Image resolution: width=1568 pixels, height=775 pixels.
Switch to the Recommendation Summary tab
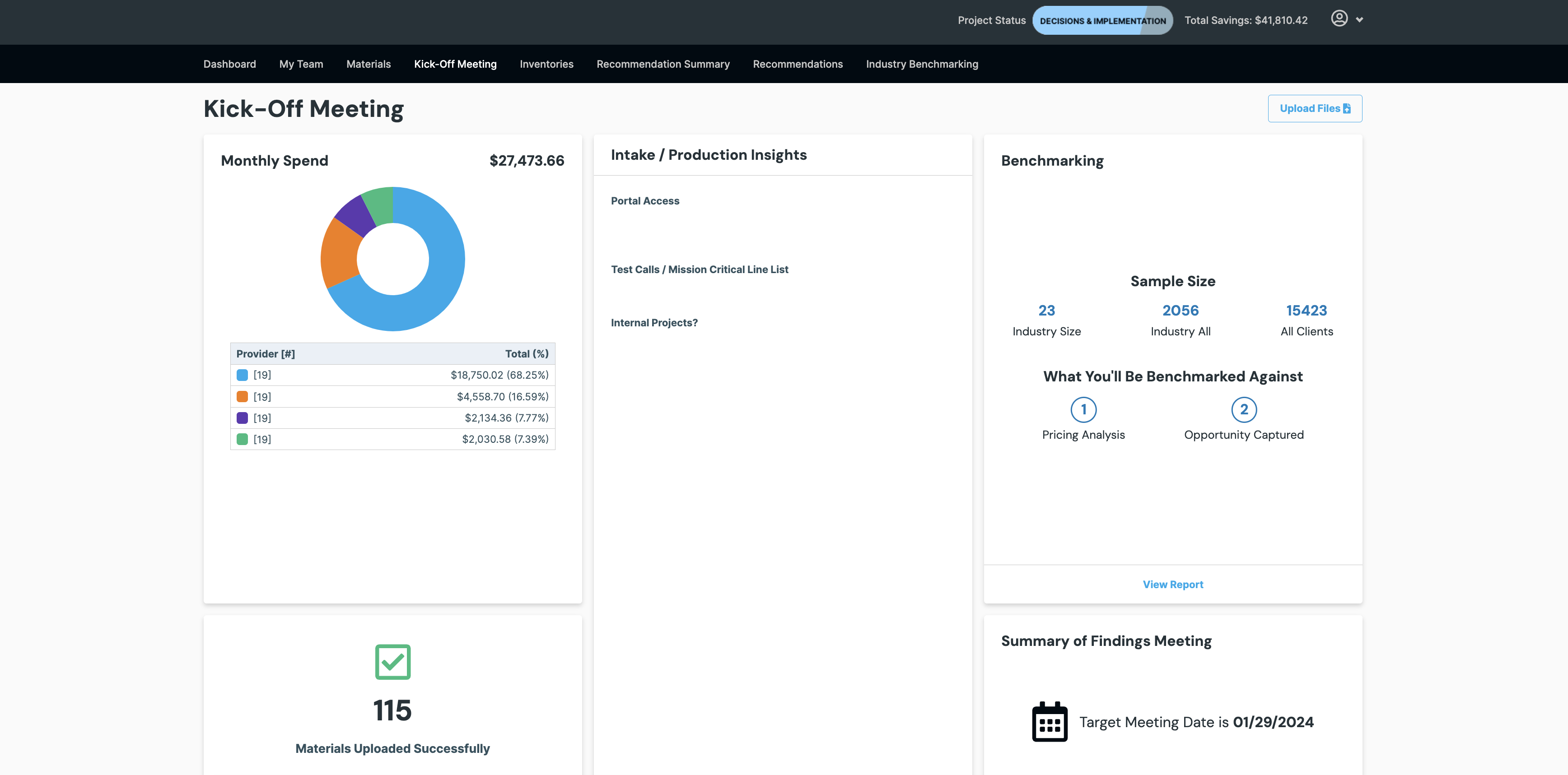[663, 64]
